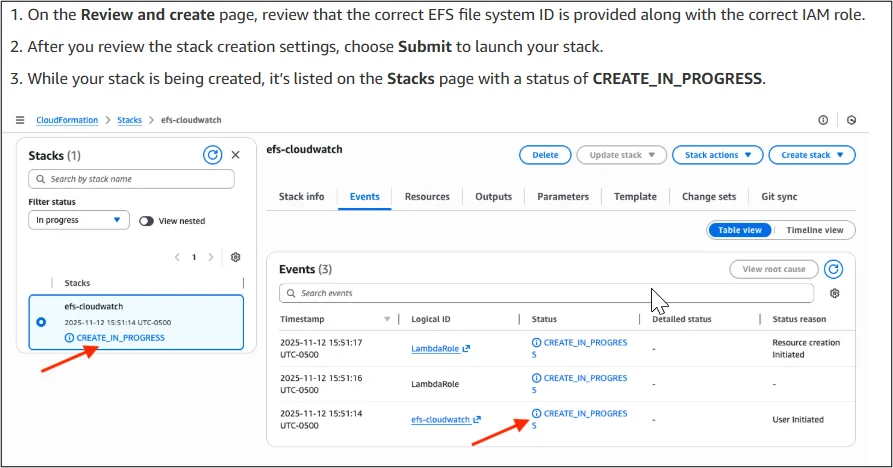This screenshot has width=893, height=468.
Task: Toggle the View nested switch
Action: (x=147, y=220)
